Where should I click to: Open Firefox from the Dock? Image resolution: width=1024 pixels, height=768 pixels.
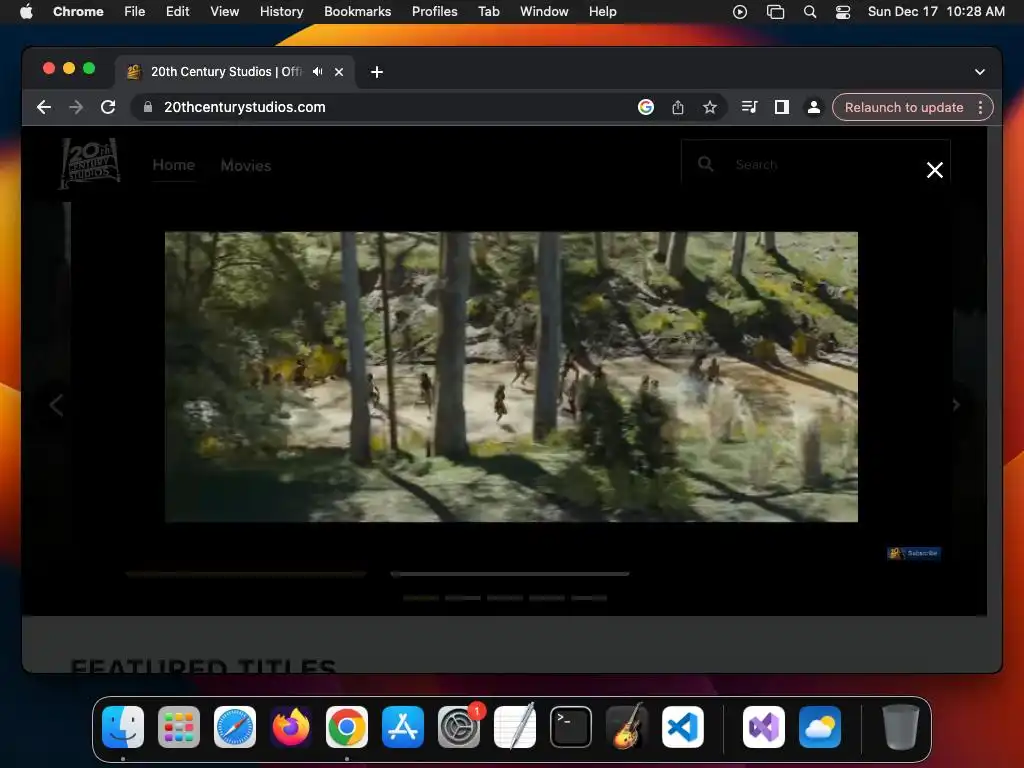[291, 727]
